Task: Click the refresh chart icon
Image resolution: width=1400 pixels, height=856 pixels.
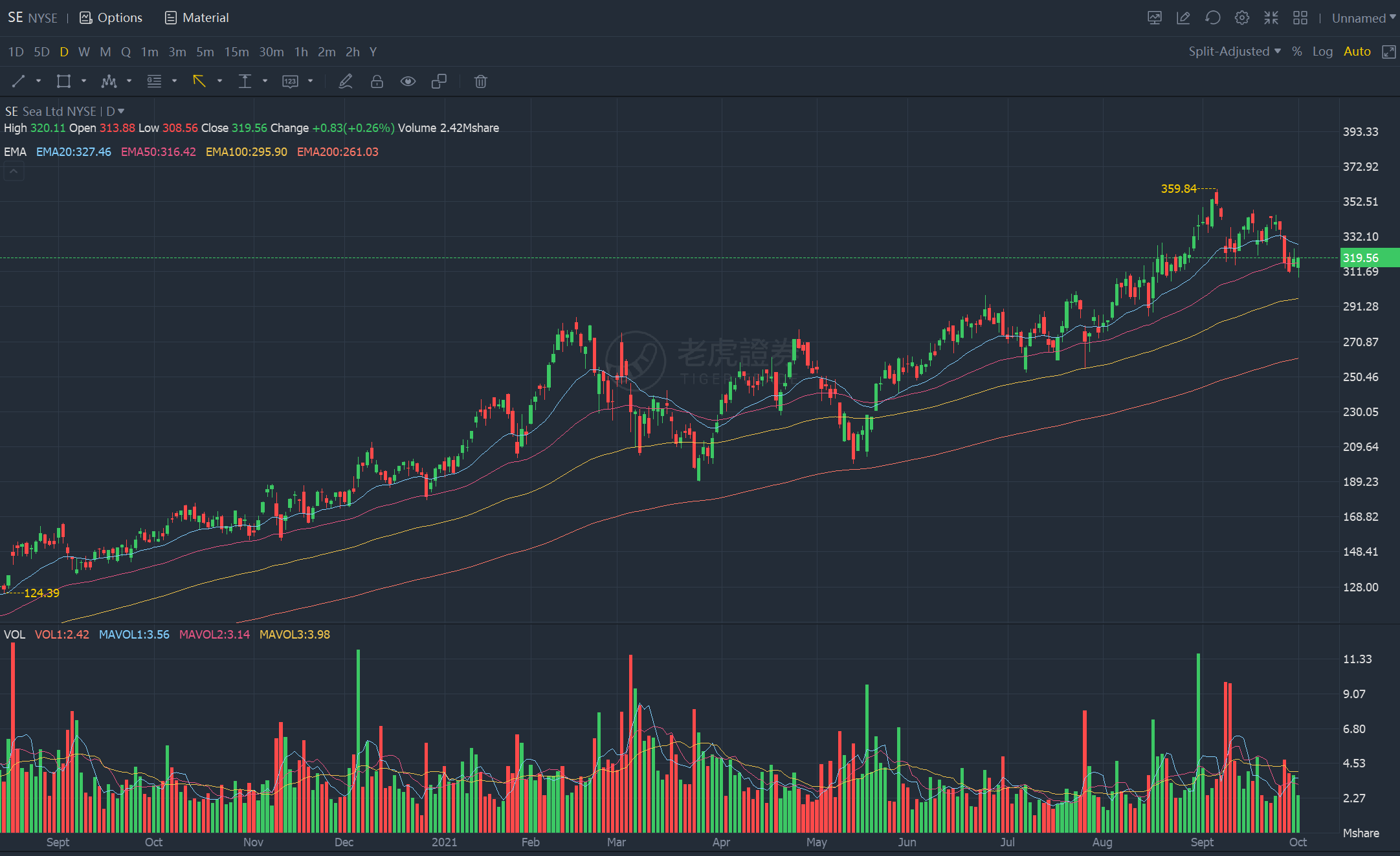Action: 1212,17
